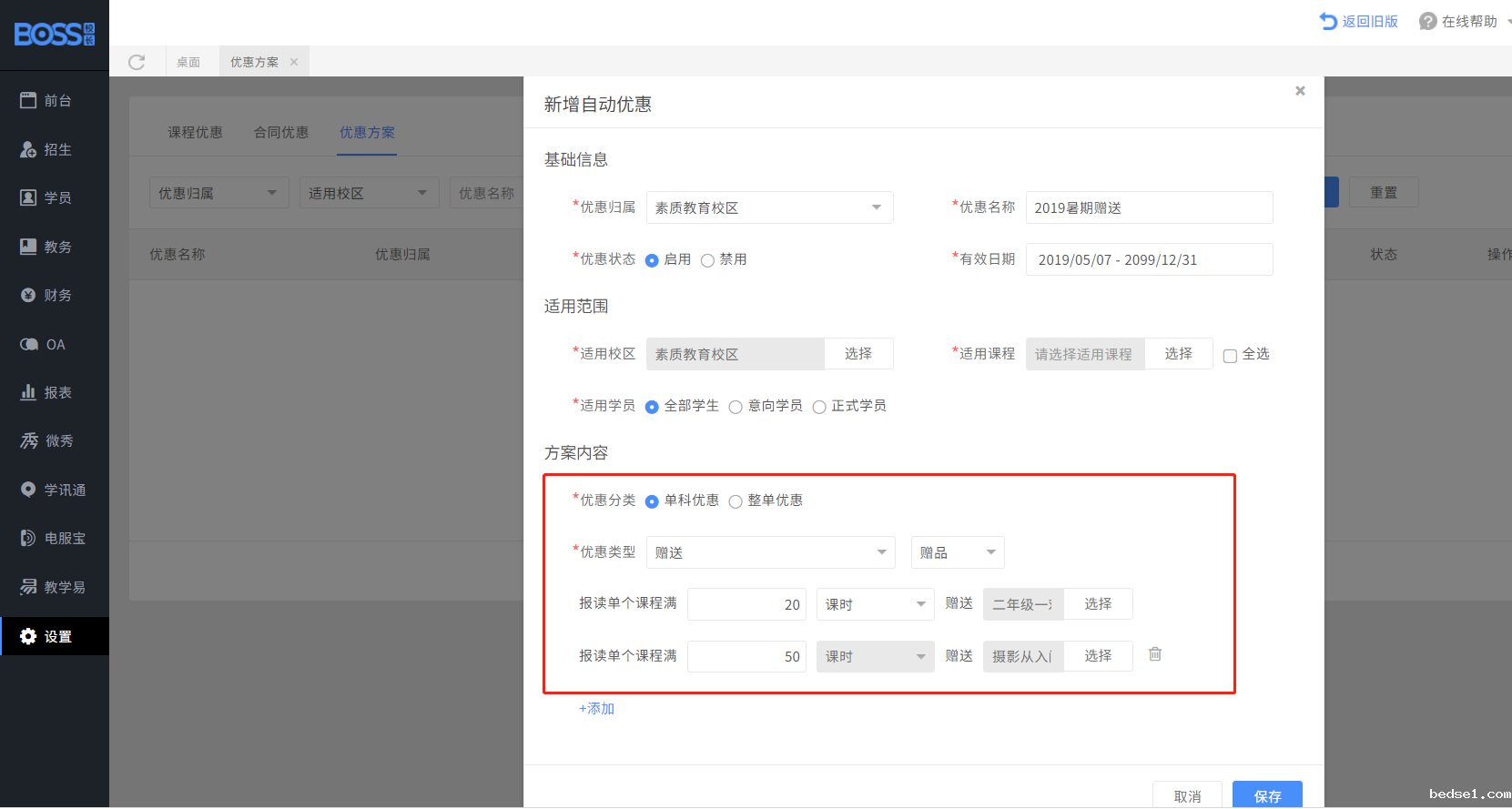Open the 电服宝 sidebar icon

[28, 538]
